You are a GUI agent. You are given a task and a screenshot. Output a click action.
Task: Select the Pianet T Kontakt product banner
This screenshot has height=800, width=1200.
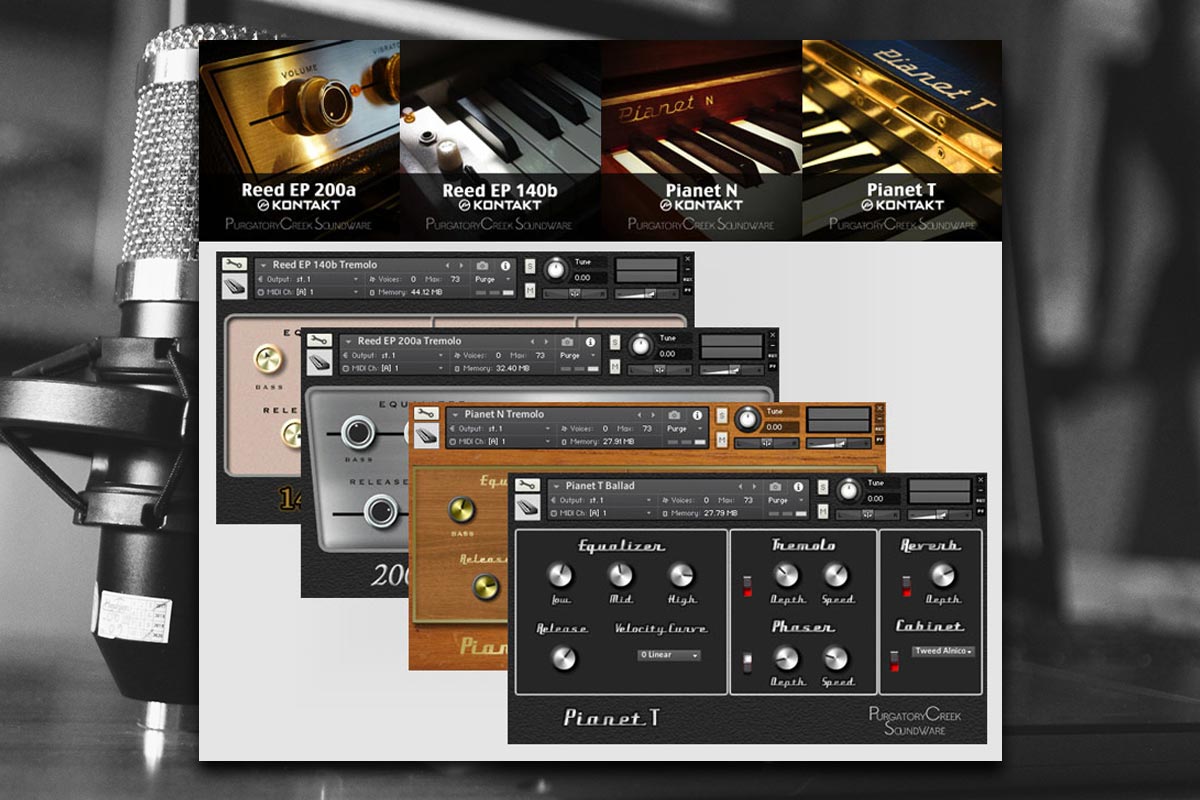902,140
